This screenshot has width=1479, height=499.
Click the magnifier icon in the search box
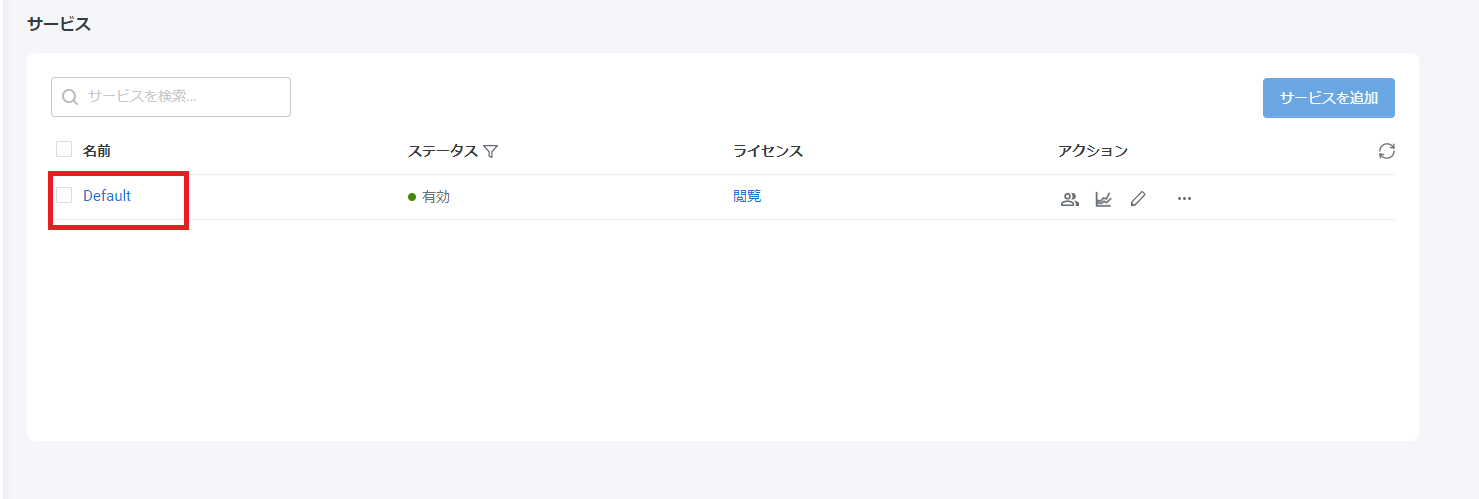(x=70, y=97)
